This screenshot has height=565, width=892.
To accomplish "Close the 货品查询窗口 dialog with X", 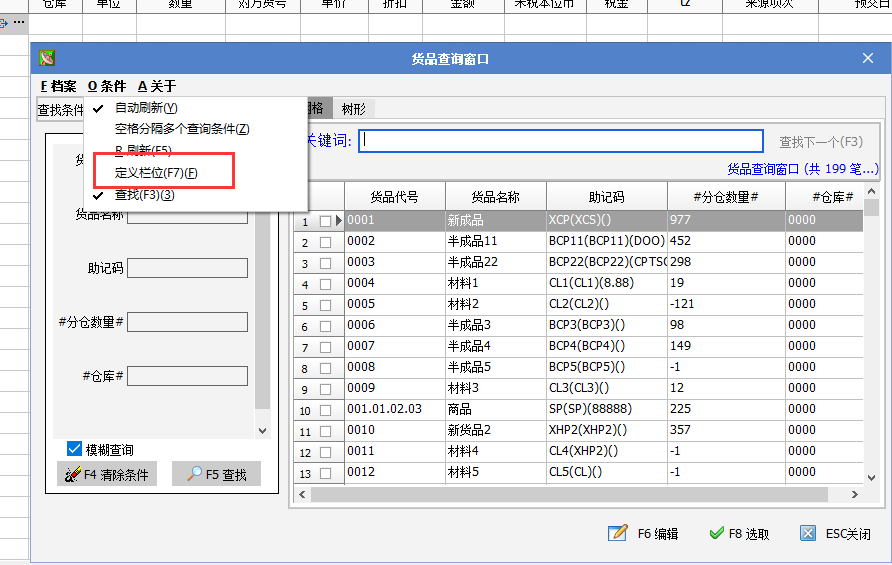I will [867, 59].
